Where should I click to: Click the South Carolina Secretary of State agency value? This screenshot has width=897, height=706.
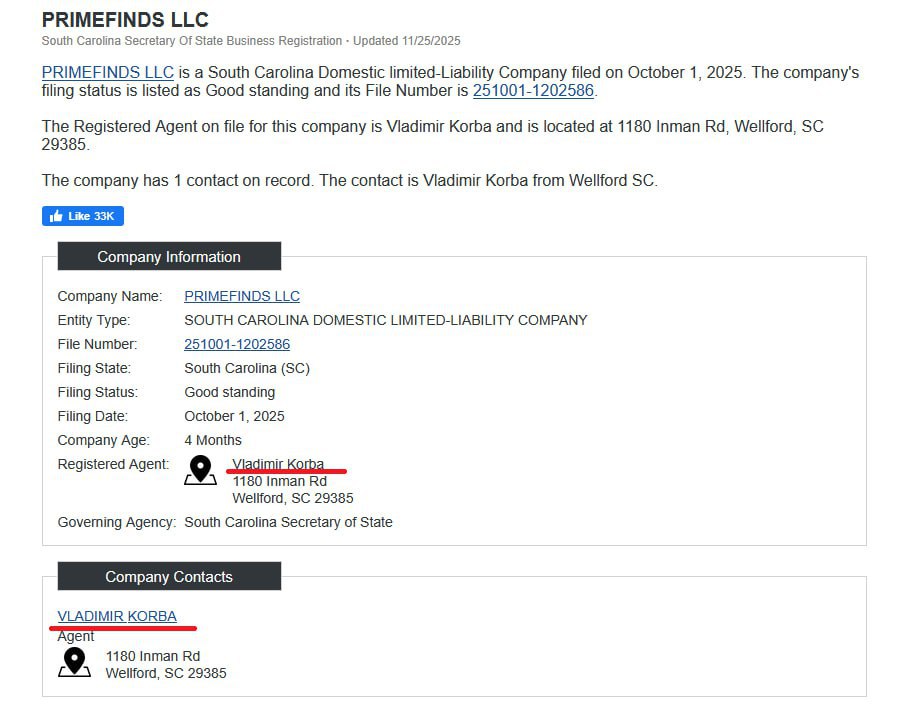289,522
